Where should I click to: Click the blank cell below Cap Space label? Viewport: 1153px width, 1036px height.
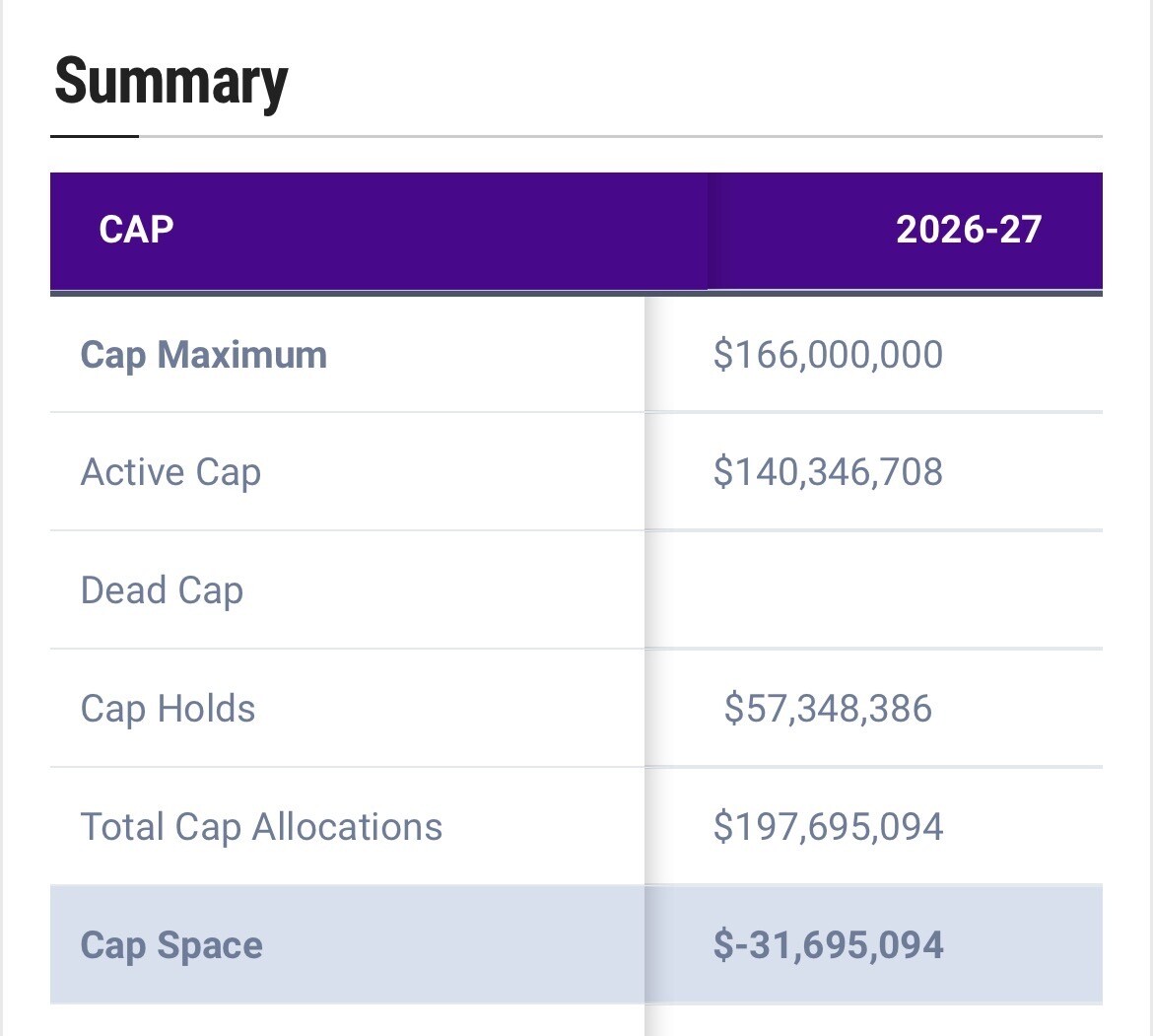tap(347, 1021)
